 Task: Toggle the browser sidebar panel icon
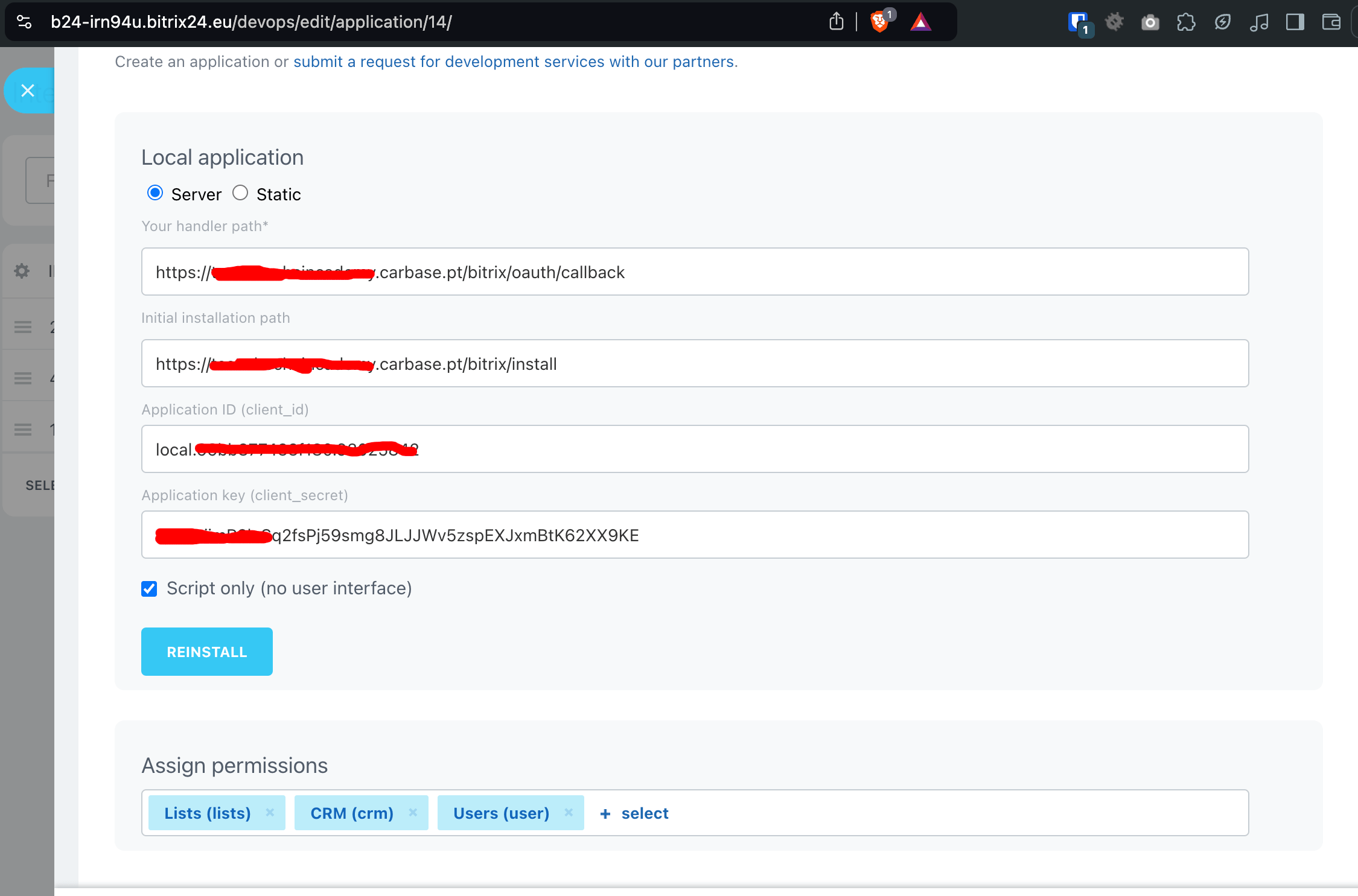tap(1295, 22)
